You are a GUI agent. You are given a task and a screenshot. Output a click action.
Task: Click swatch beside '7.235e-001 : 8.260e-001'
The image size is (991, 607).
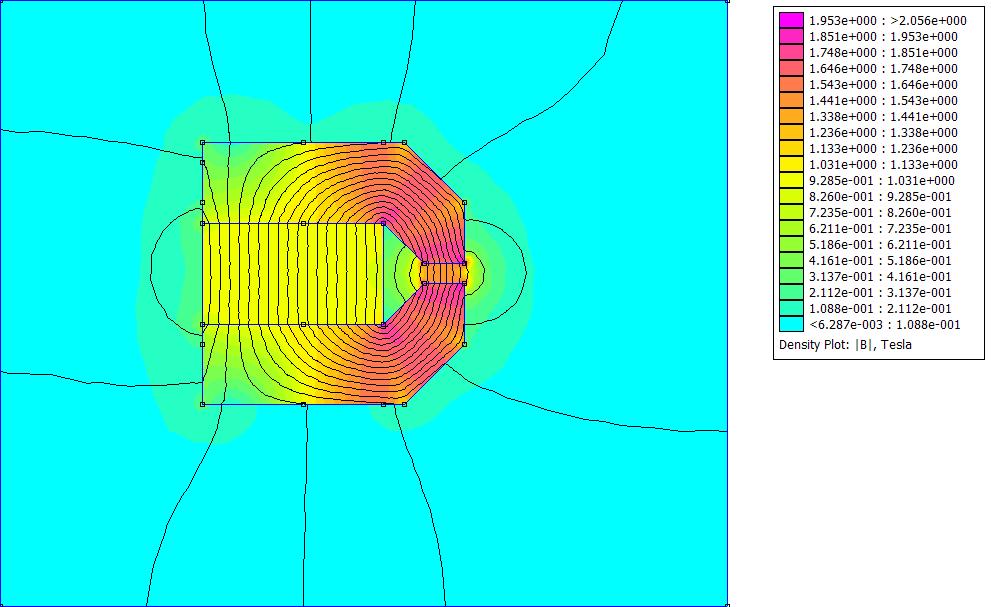click(x=791, y=213)
